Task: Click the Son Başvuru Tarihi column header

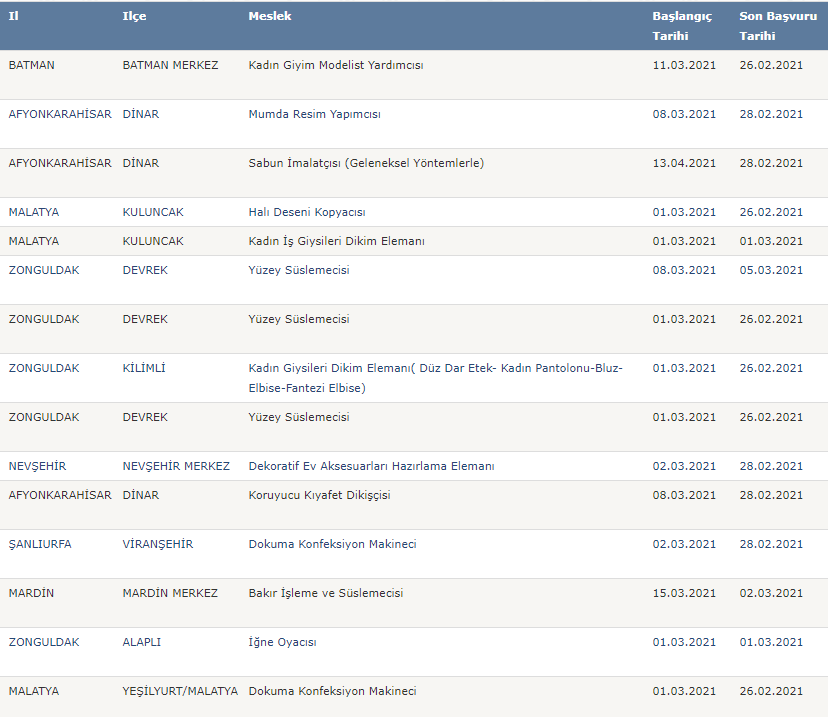Action: coord(778,26)
